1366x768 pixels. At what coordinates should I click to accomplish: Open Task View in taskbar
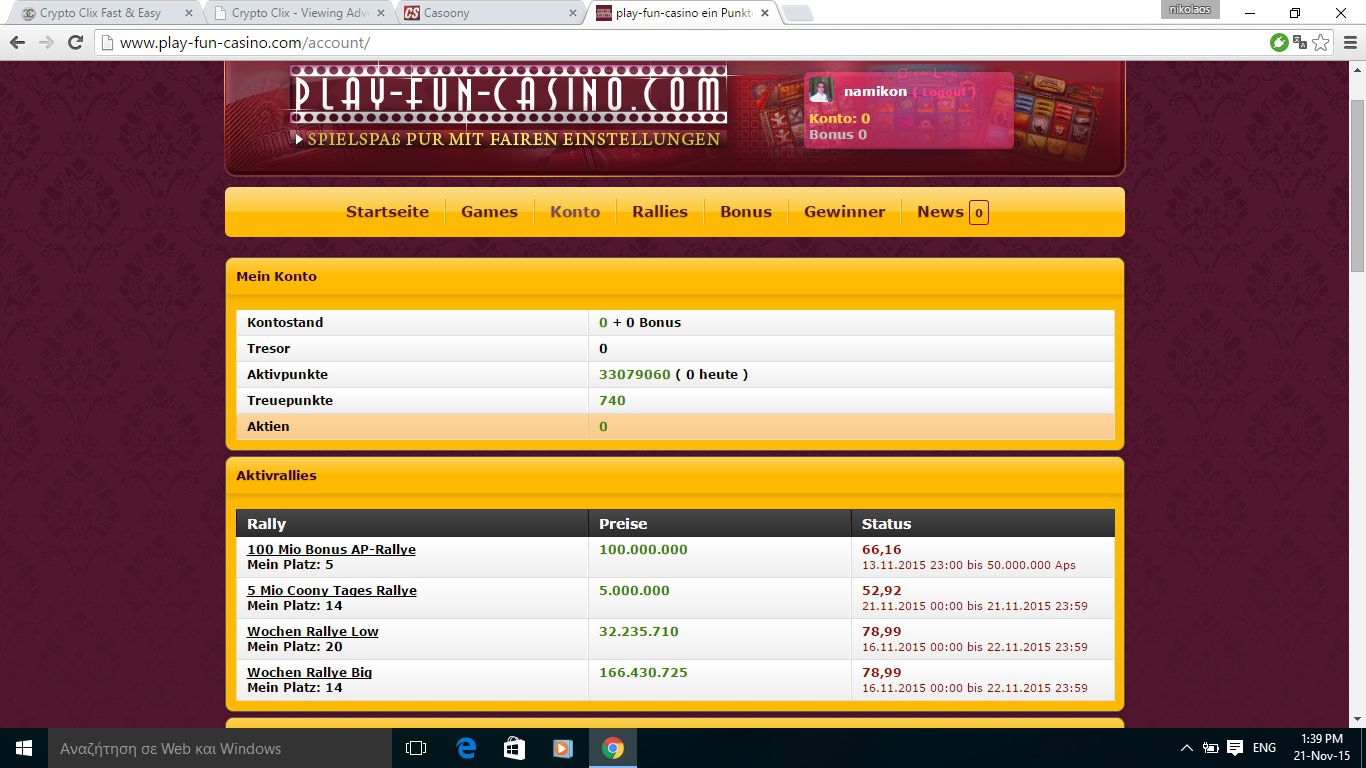[416, 748]
